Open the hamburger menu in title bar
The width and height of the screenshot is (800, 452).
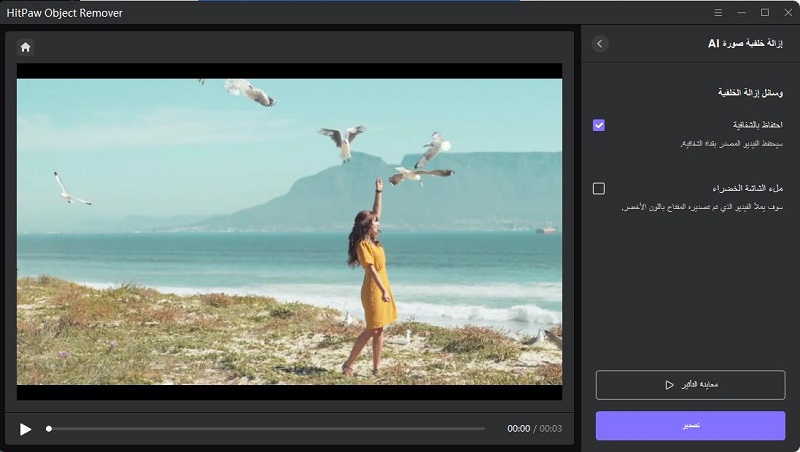pos(718,12)
